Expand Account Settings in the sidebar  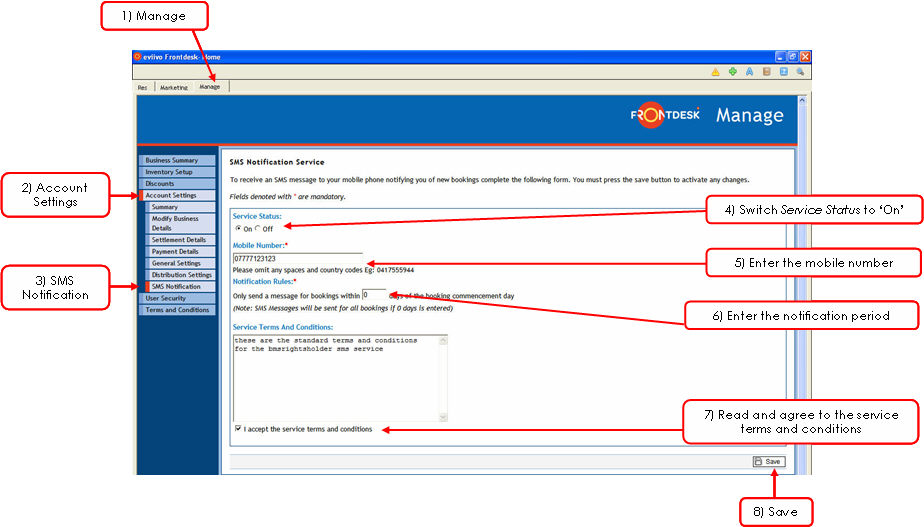tap(171, 195)
